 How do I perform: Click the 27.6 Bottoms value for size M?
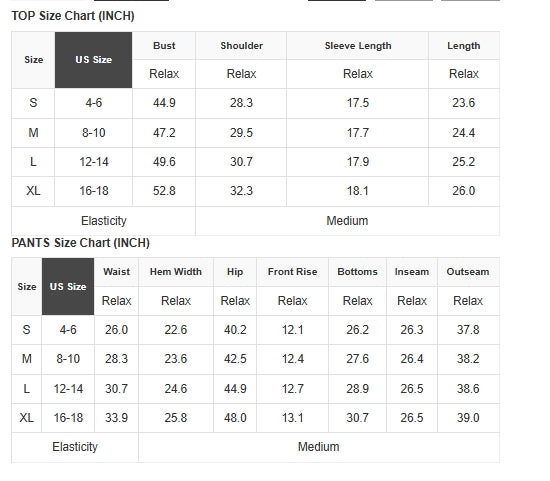coord(357,359)
